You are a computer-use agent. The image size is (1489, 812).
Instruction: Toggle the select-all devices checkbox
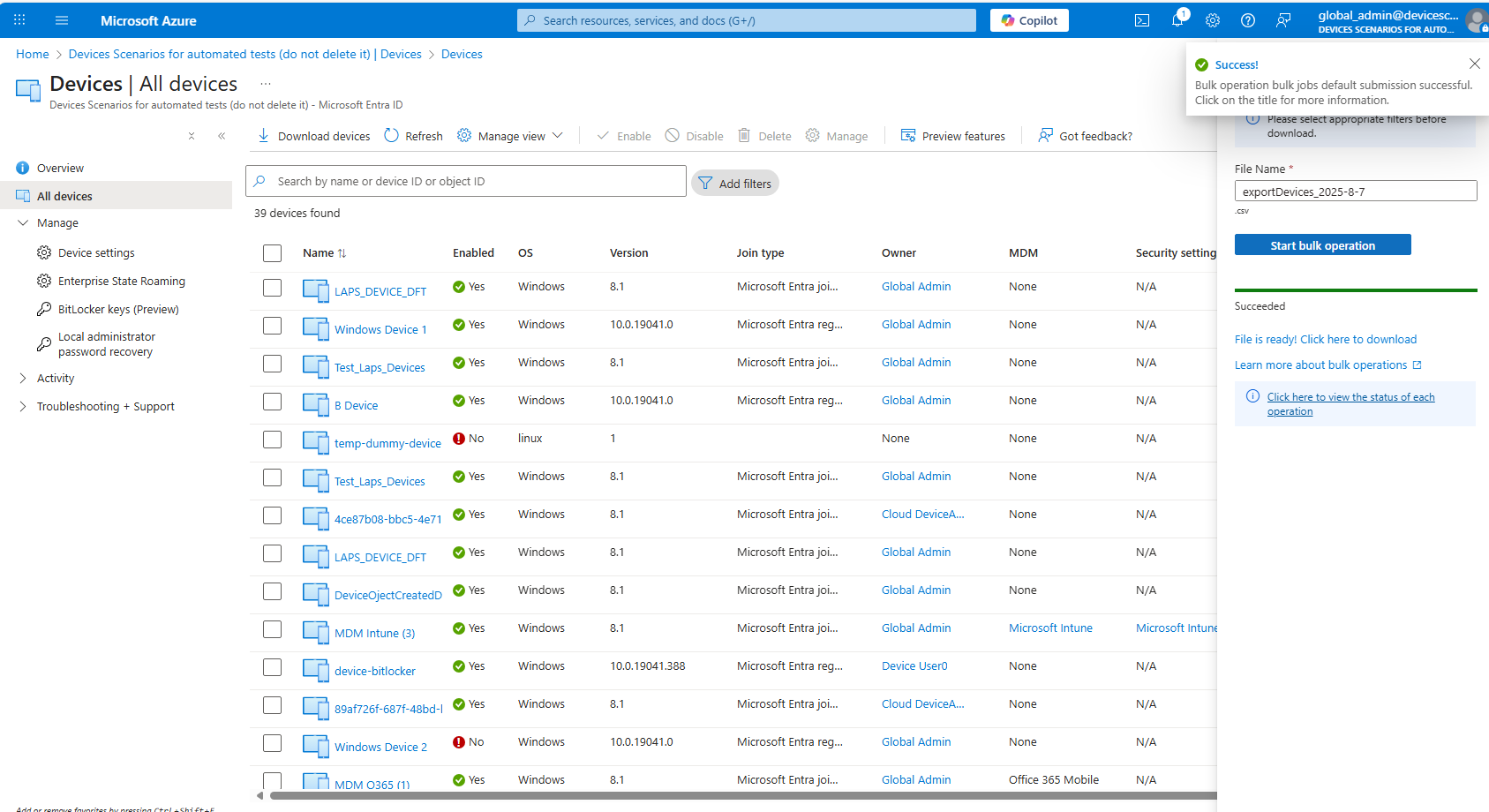(272, 253)
